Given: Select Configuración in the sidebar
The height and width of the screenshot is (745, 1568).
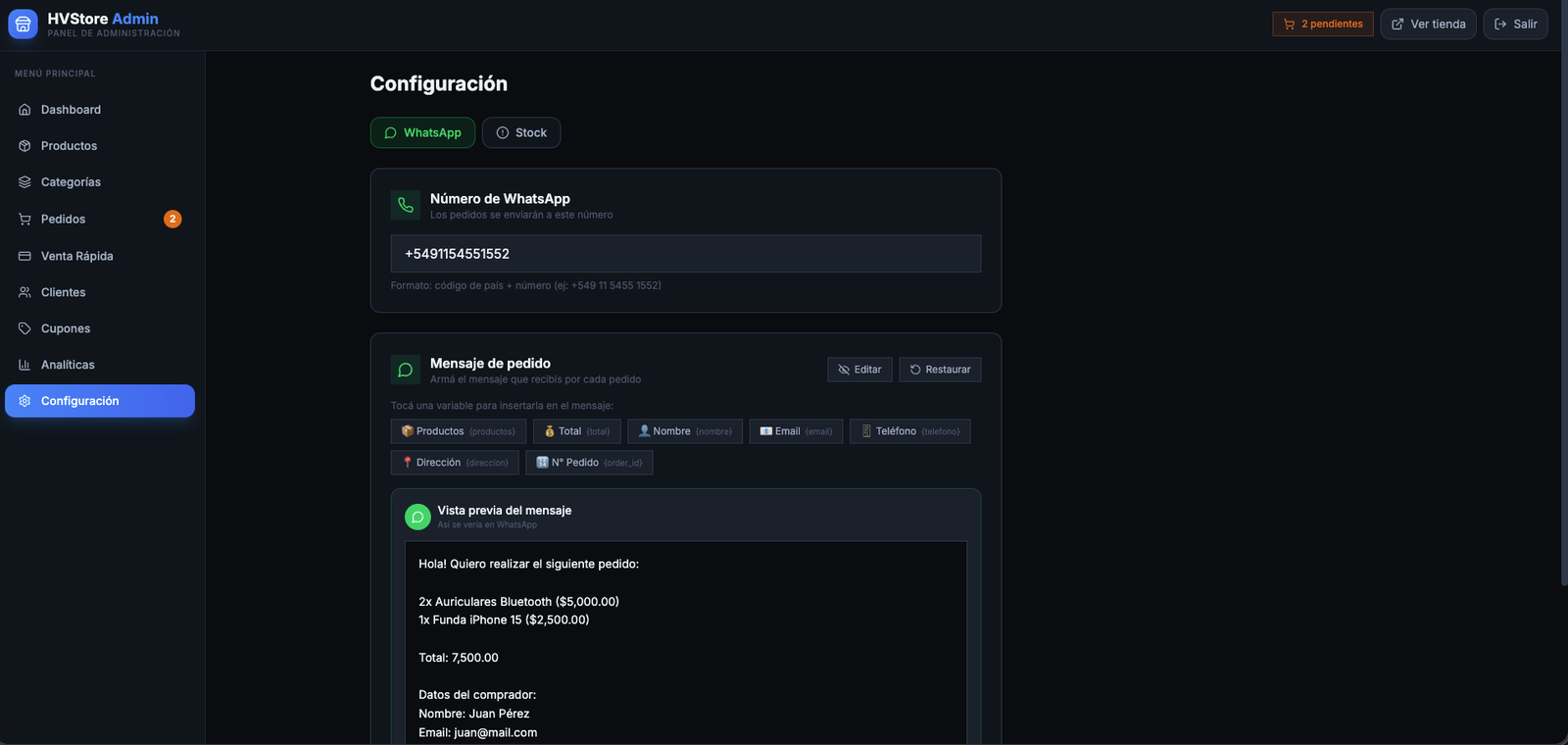Looking at the screenshot, I should pos(100,401).
